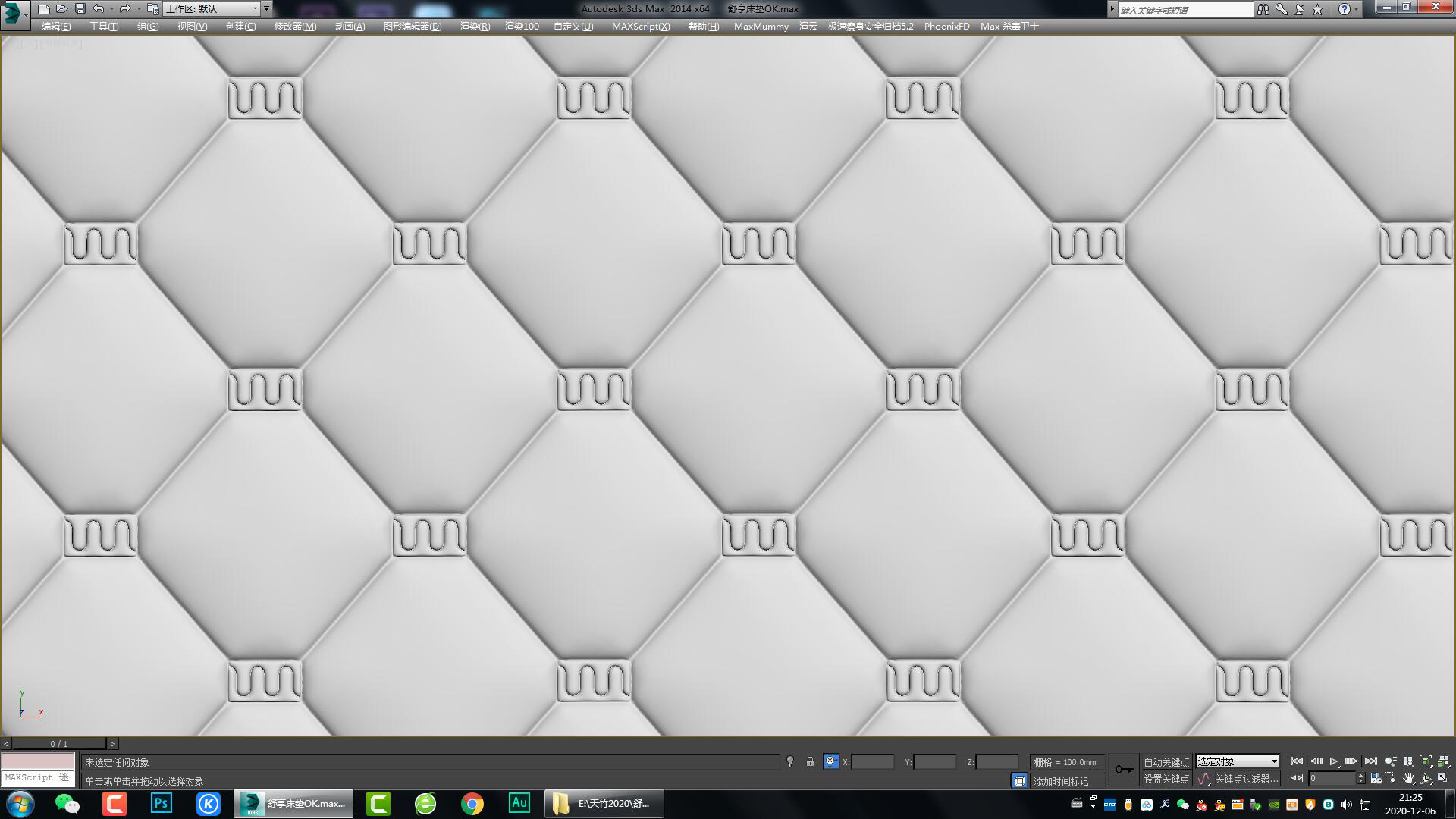Image resolution: width=1456 pixels, height=819 pixels.
Task: Click the 关键点过滤器... button
Action: click(x=1245, y=779)
